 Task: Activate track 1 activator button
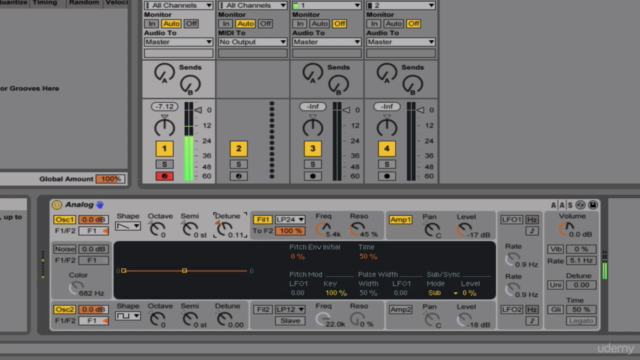pyautogui.click(x=164, y=149)
